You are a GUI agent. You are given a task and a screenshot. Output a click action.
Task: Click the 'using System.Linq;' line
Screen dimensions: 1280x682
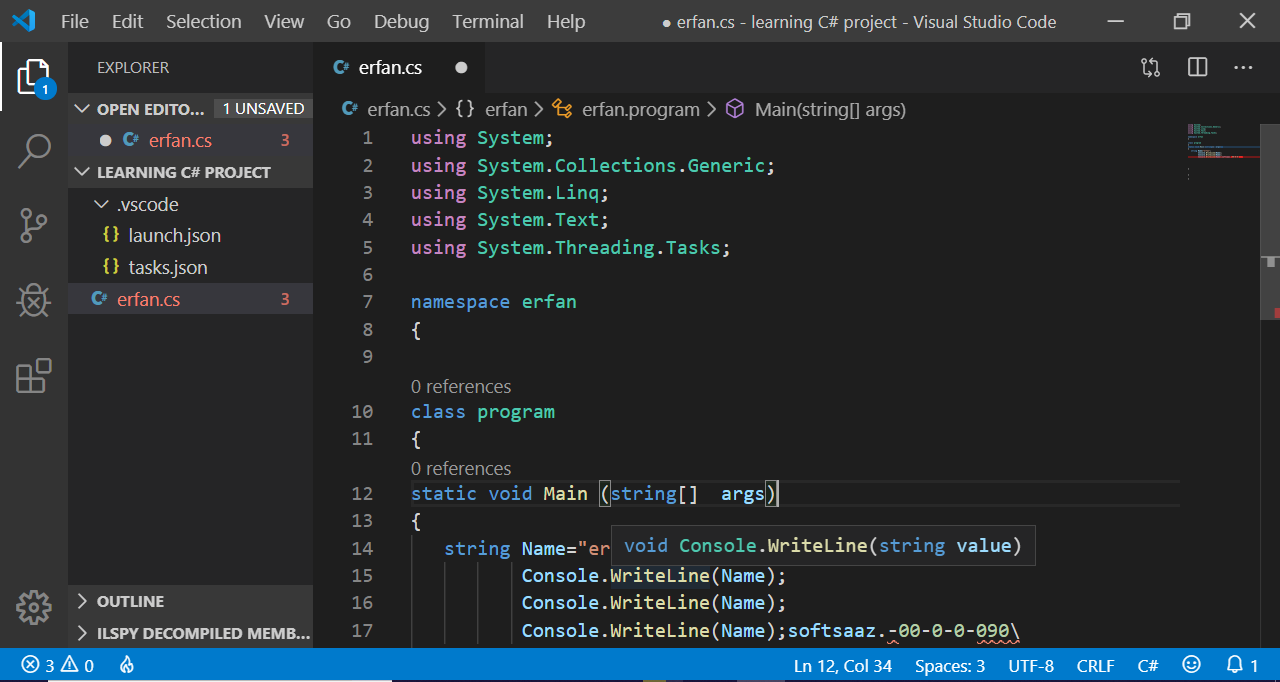[510, 192]
